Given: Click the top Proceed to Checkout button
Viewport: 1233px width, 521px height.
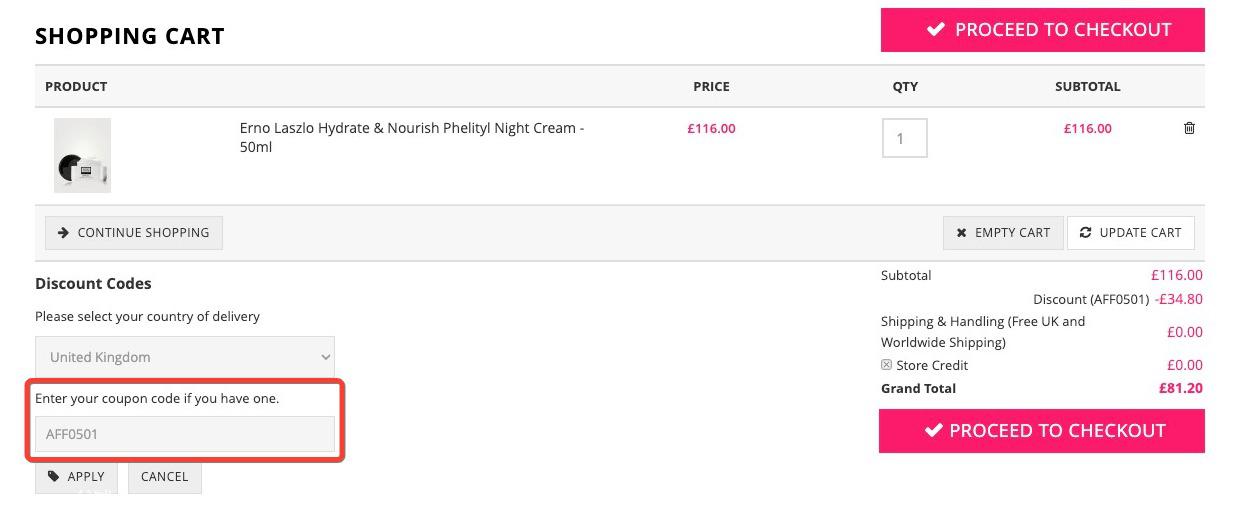Looking at the screenshot, I should (x=1043, y=30).
